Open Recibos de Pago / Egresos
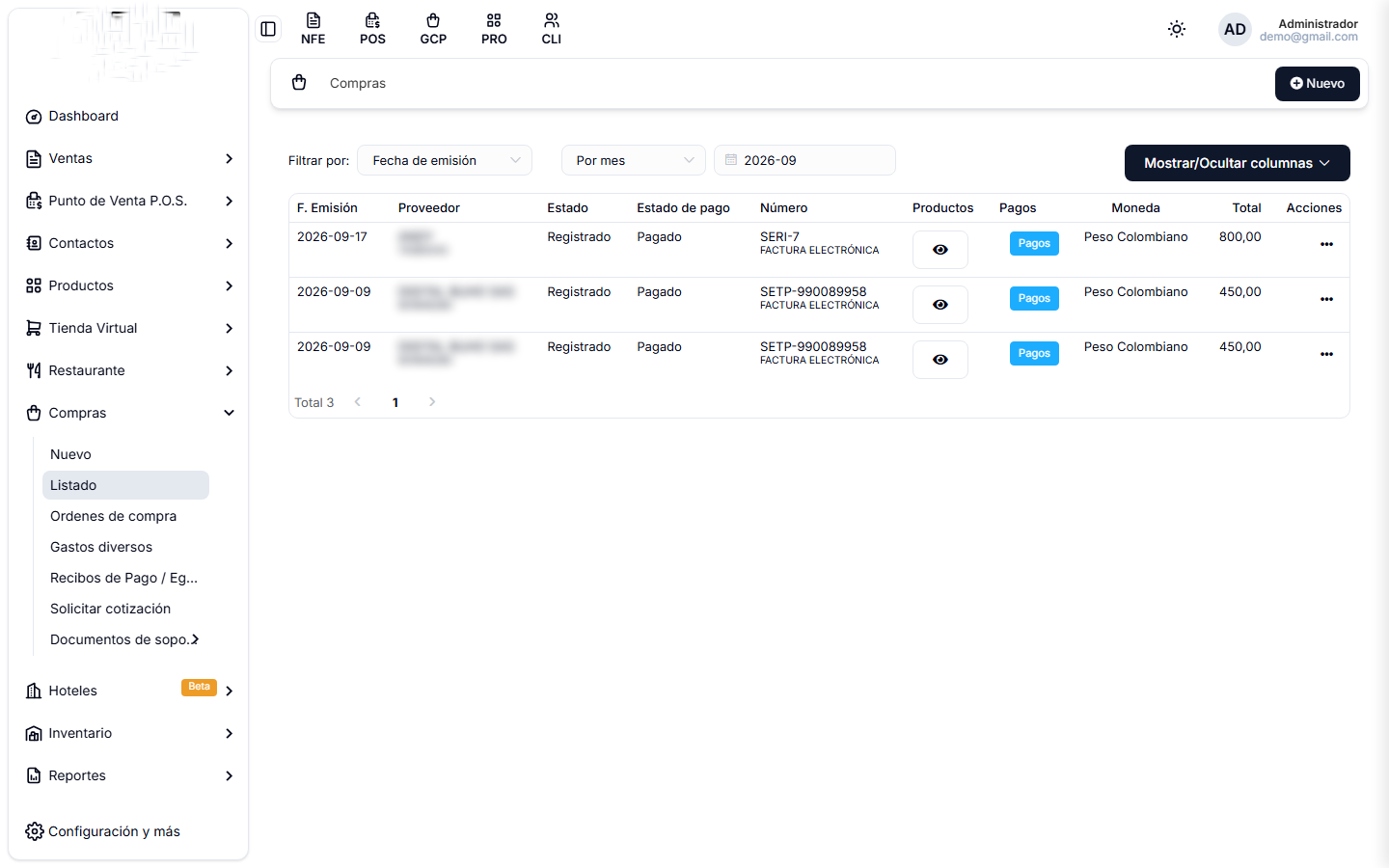The image size is (1389, 868). [125, 578]
